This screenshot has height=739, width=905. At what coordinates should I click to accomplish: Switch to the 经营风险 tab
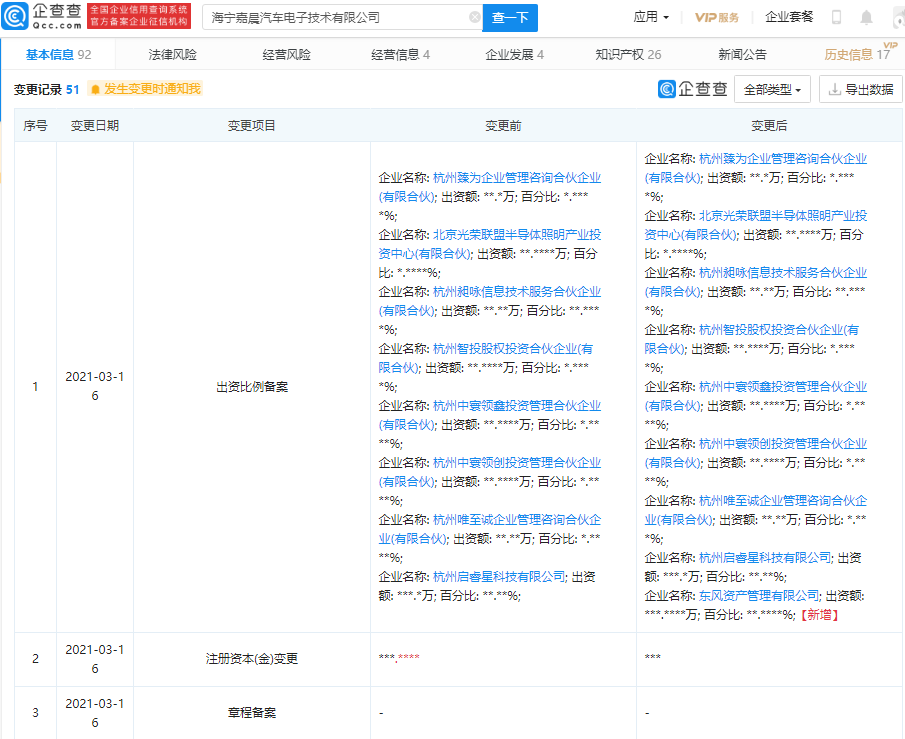286,55
